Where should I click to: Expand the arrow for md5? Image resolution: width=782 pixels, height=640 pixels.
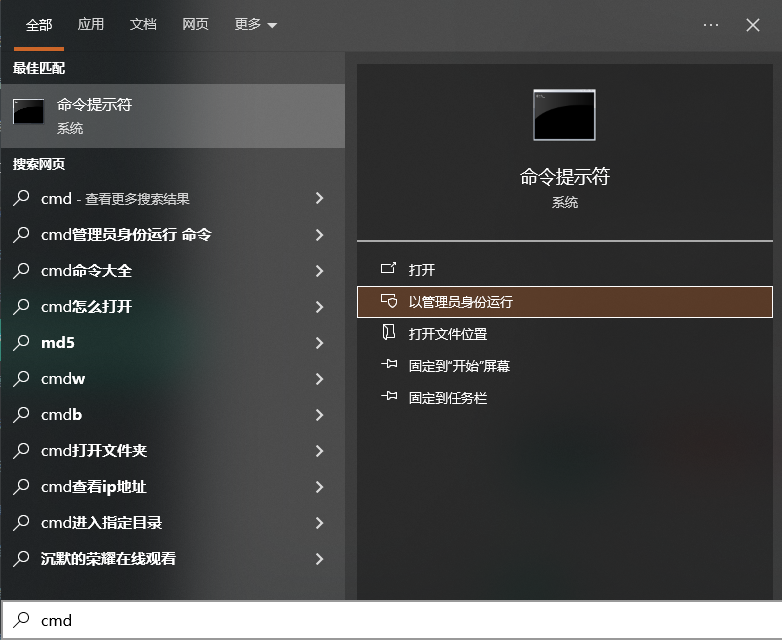(320, 342)
